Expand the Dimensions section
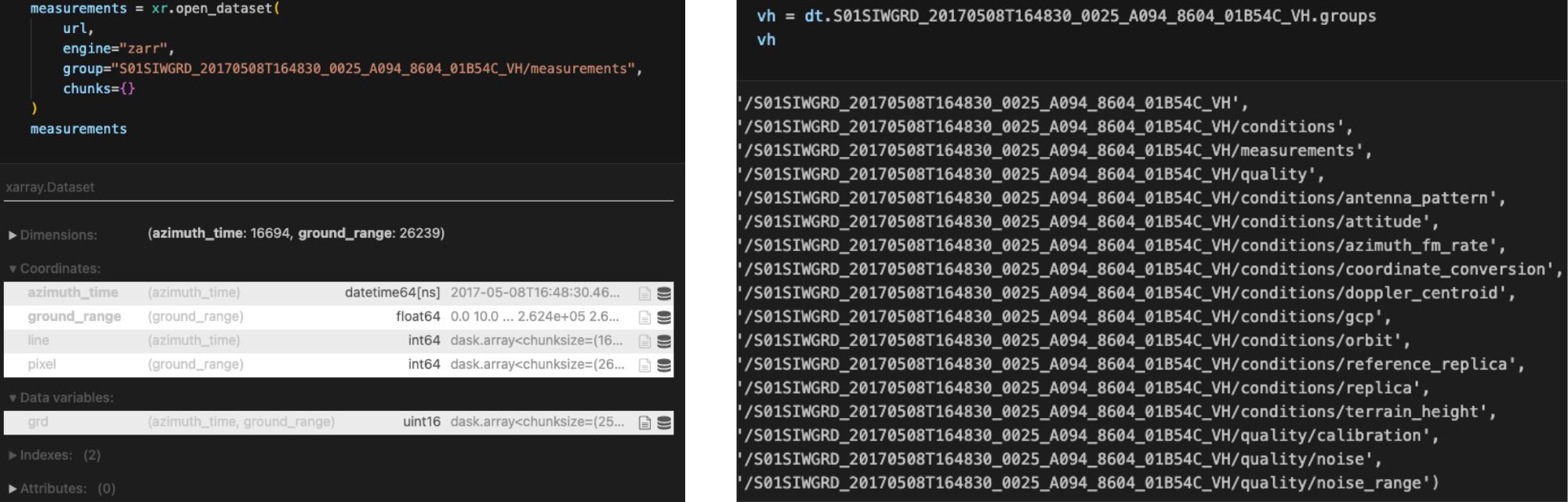The image size is (1568, 502). (53, 235)
